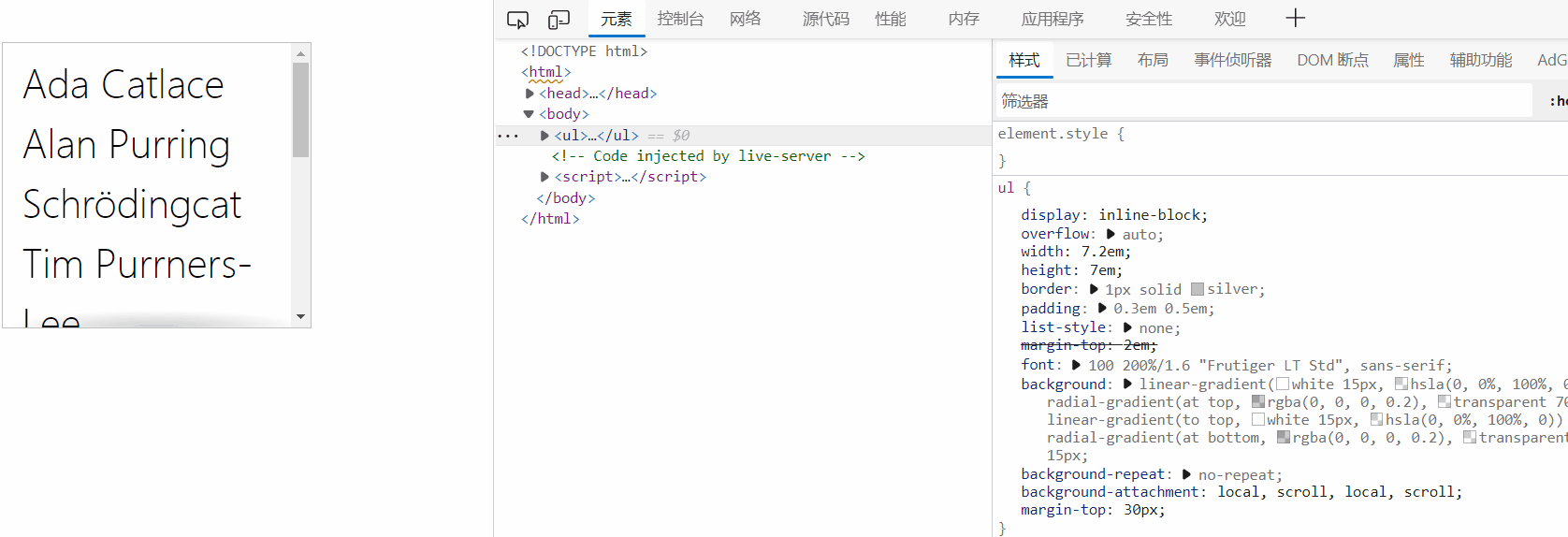Open the 欢迎 tab
Image resolution: width=1568 pixels, height=537 pixels.
(x=1230, y=19)
